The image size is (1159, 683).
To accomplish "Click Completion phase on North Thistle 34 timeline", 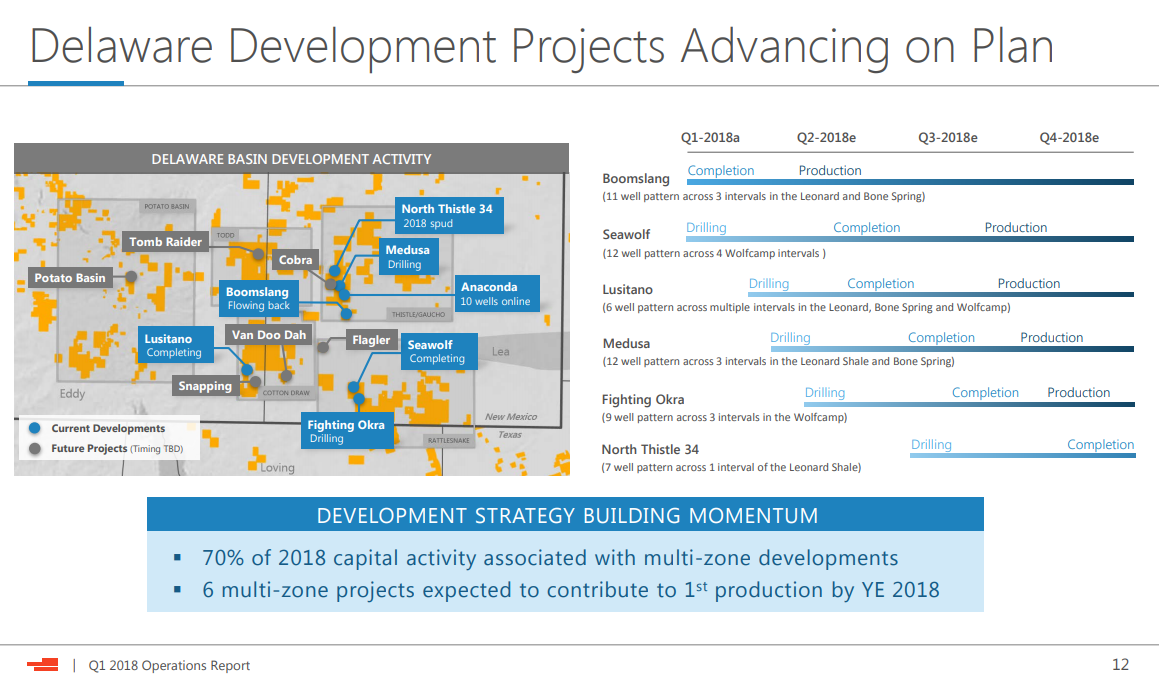I will [x=1100, y=444].
